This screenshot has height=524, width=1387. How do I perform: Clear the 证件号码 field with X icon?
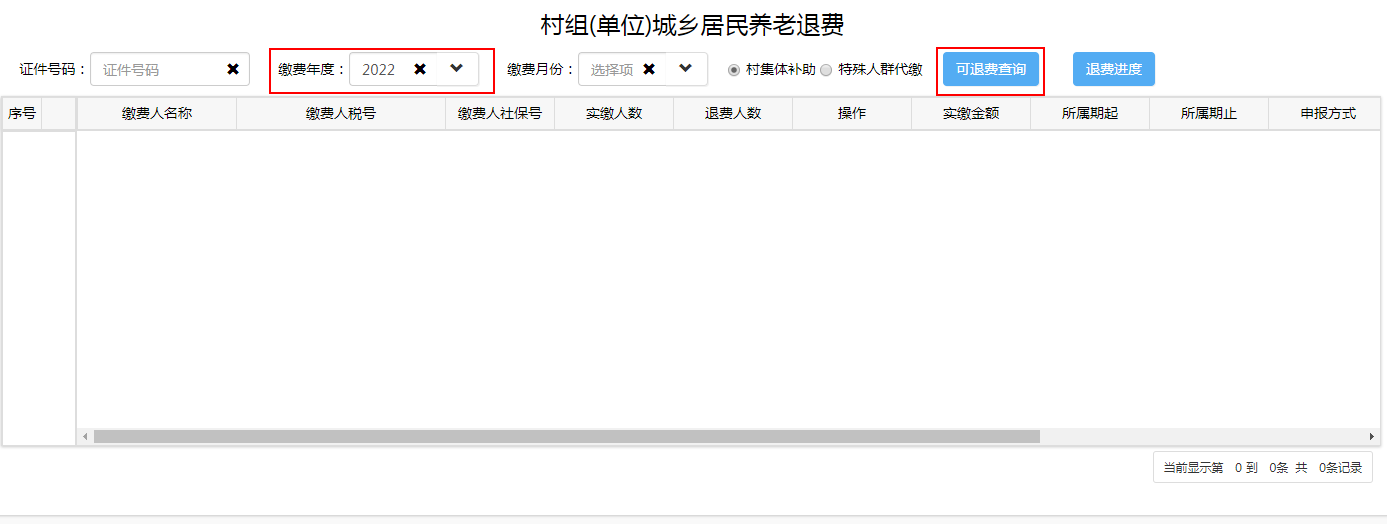233,69
